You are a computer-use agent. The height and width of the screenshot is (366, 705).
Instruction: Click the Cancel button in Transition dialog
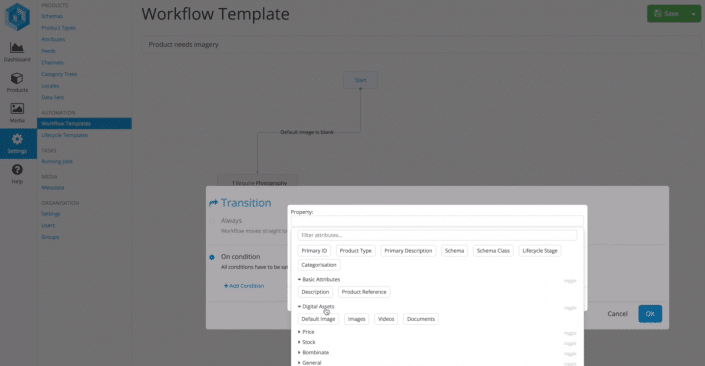pos(617,314)
